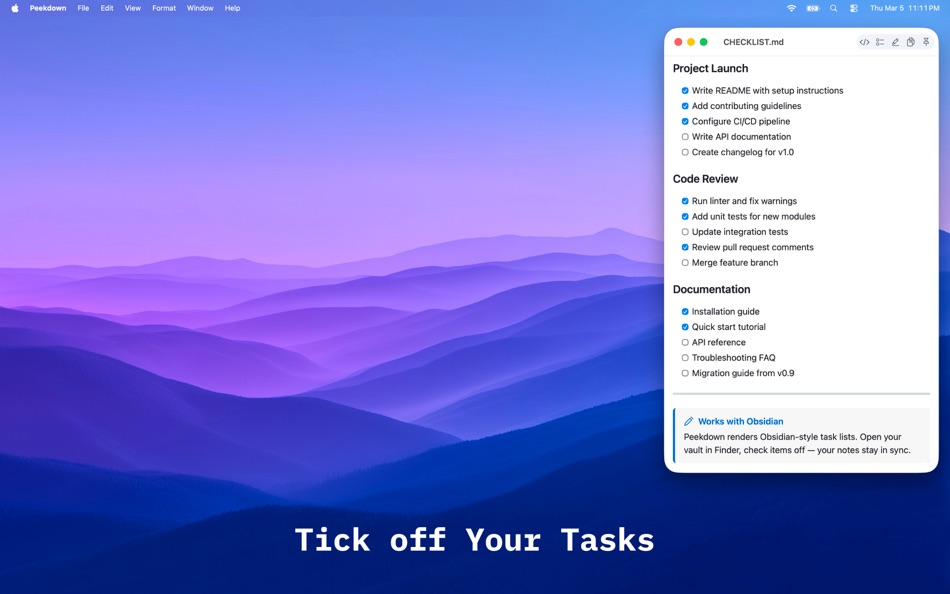Check the API reference task

click(x=685, y=342)
